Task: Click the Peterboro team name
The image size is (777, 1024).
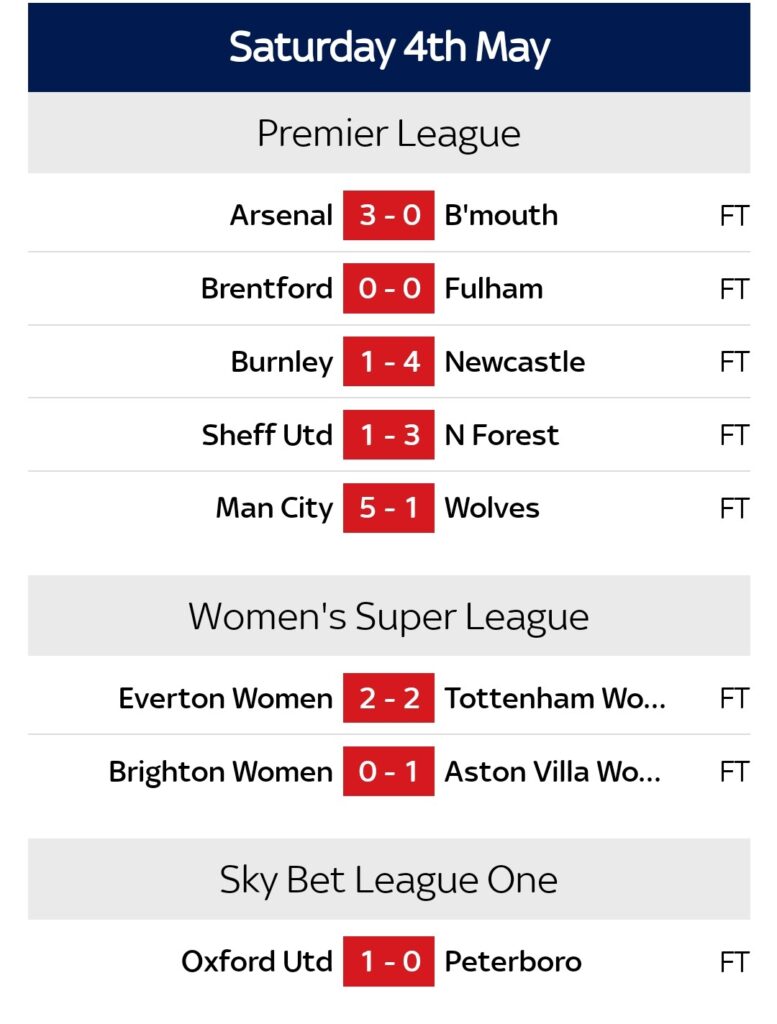Action: pyautogui.click(x=512, y=962)
